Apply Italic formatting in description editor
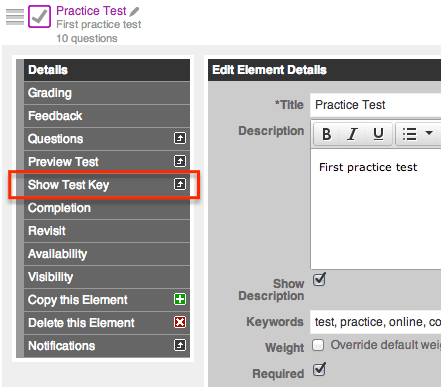Image resolution: width=441 pixels, height=387 pixels. 352,134
